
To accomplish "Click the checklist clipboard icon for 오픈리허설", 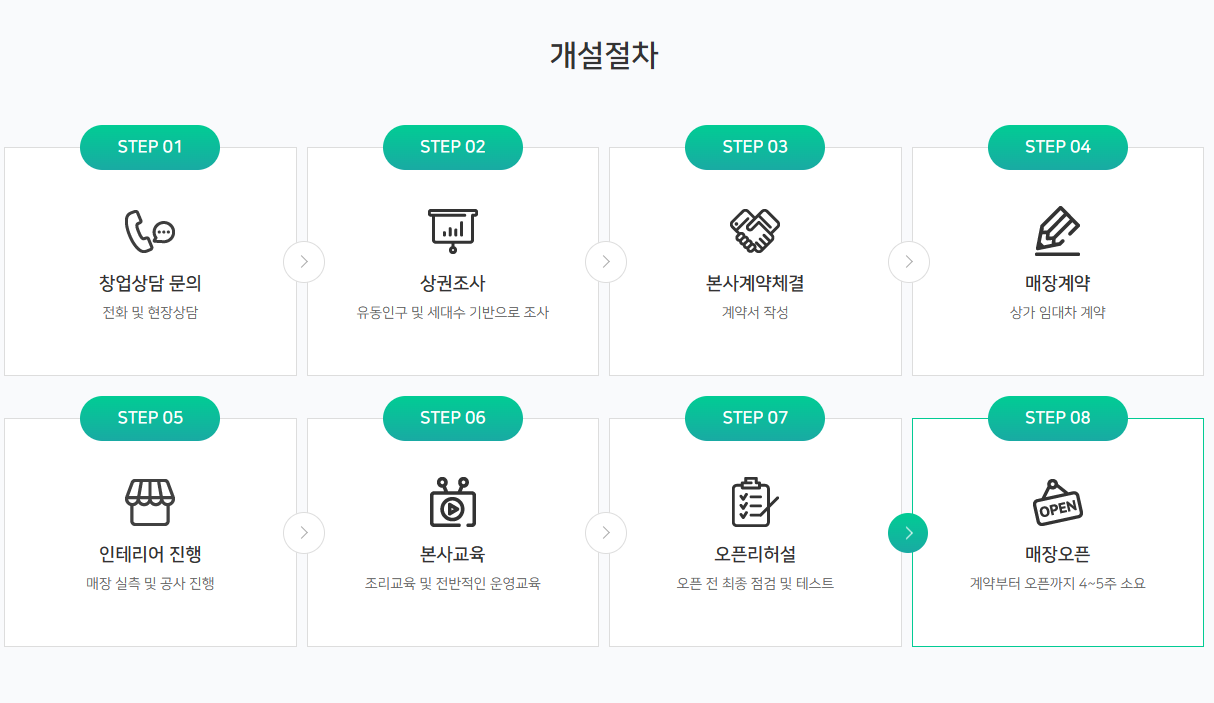I will (x=755, y=501).
